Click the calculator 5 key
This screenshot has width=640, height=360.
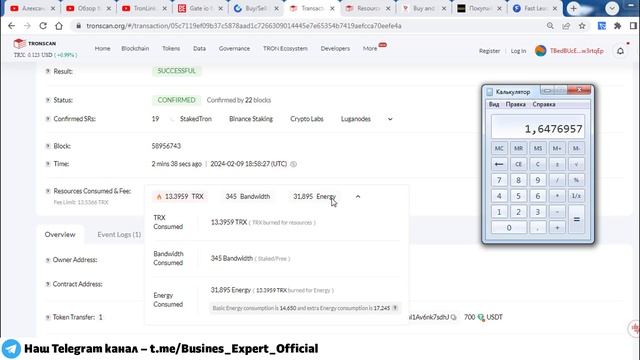point(518,196)
